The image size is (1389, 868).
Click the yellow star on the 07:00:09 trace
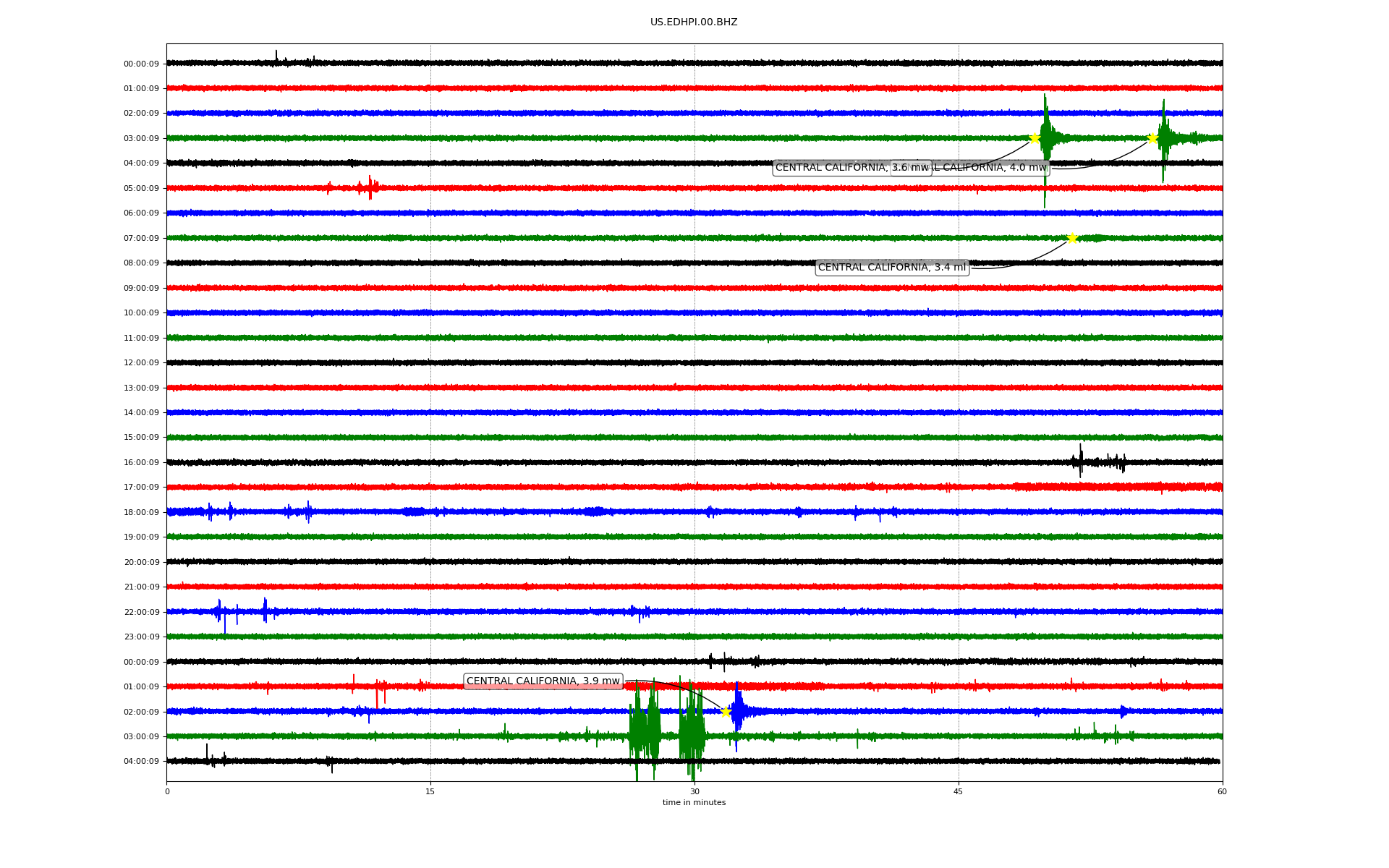tap(1072, 238)
